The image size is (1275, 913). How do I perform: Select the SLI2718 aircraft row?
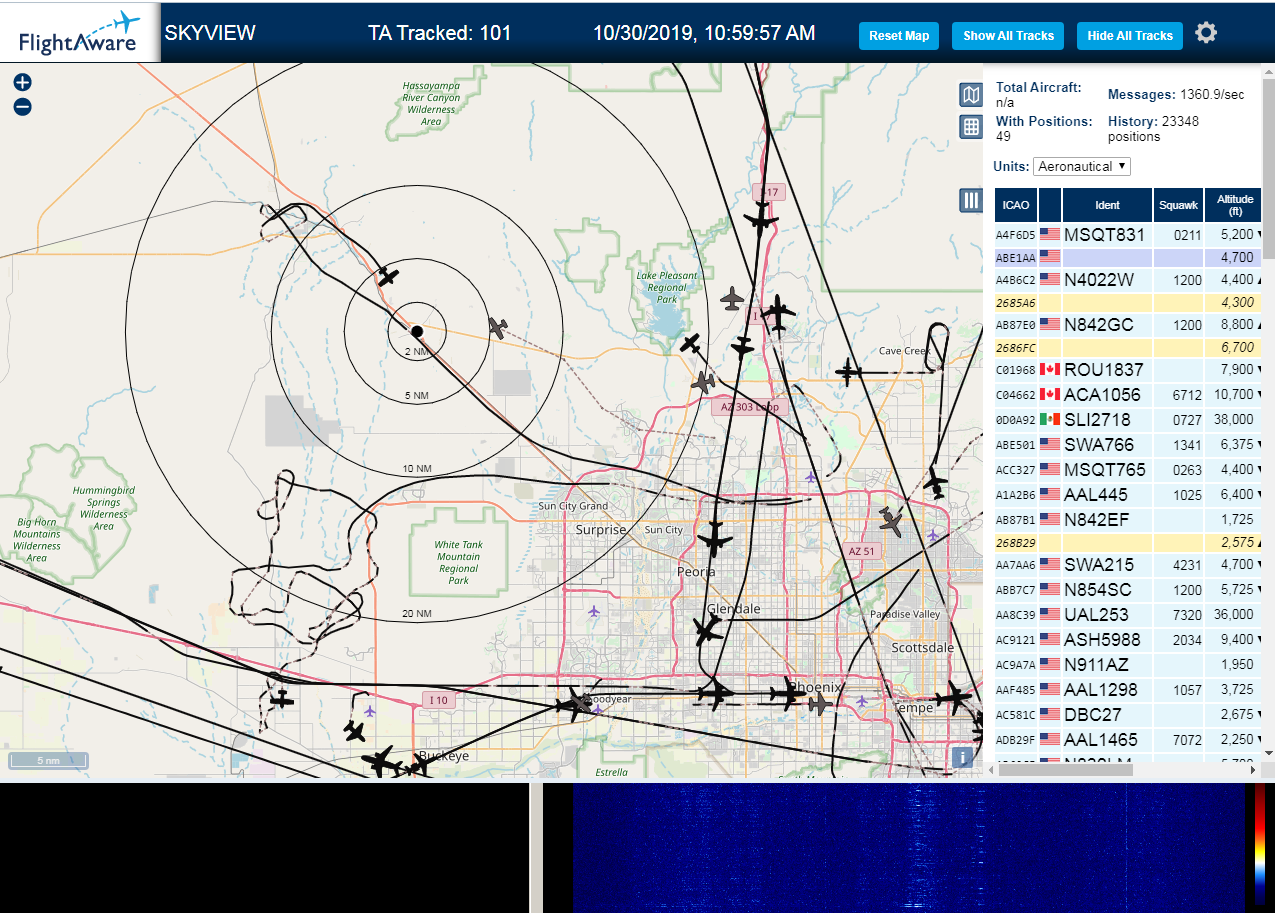click(x=1129, y=420)
